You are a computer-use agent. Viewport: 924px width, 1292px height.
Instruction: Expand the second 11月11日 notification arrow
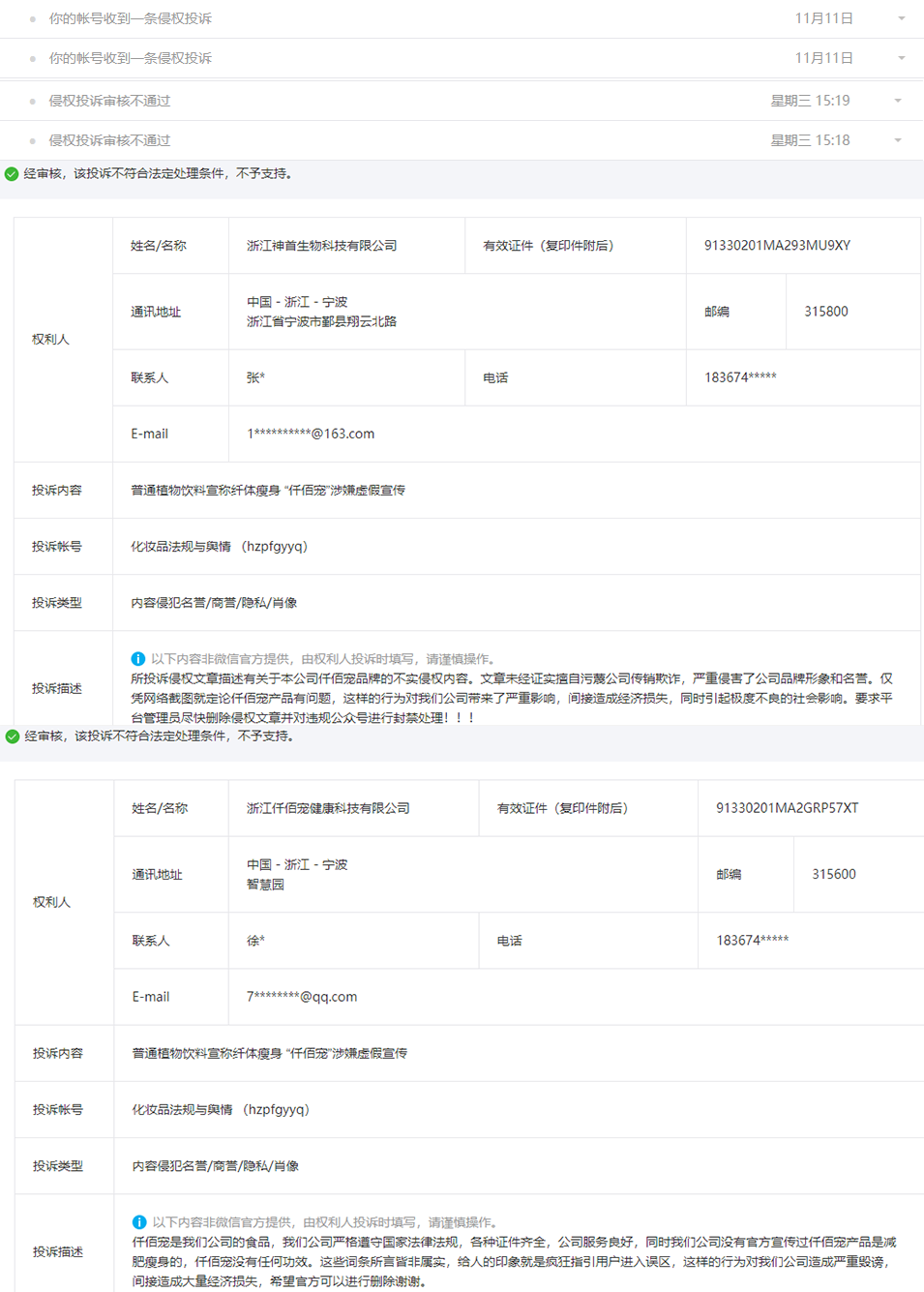[x=902, y=58]
